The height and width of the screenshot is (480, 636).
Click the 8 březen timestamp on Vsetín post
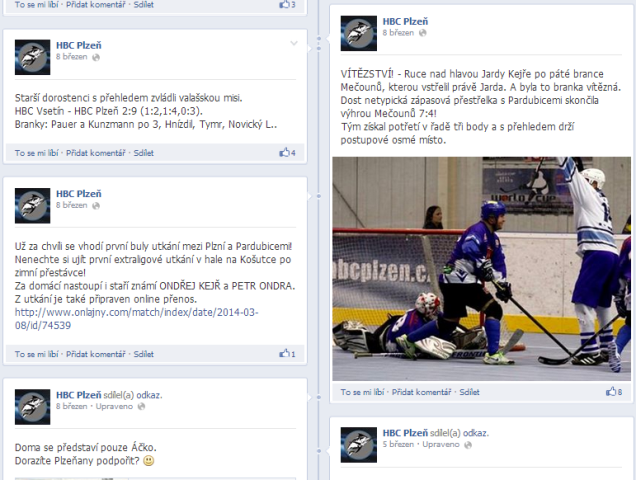point(71,57)
